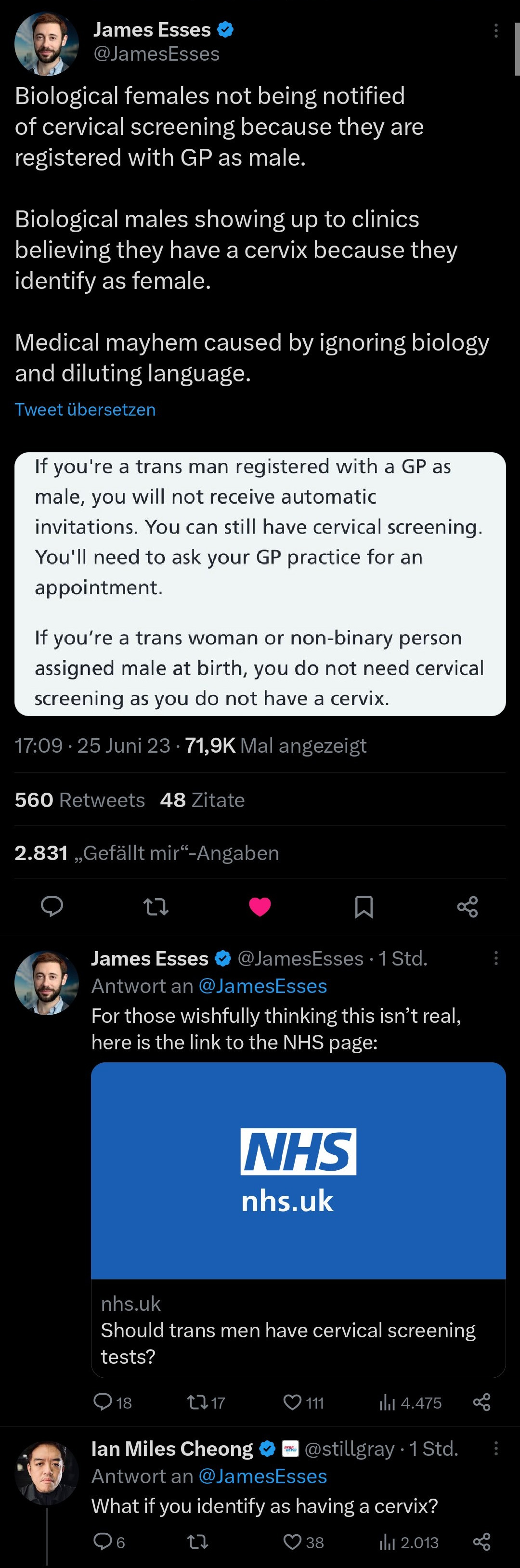Open options menu on James Esses' reply
The width and height of the screenshot is (520, 1568).
point(496,958)
